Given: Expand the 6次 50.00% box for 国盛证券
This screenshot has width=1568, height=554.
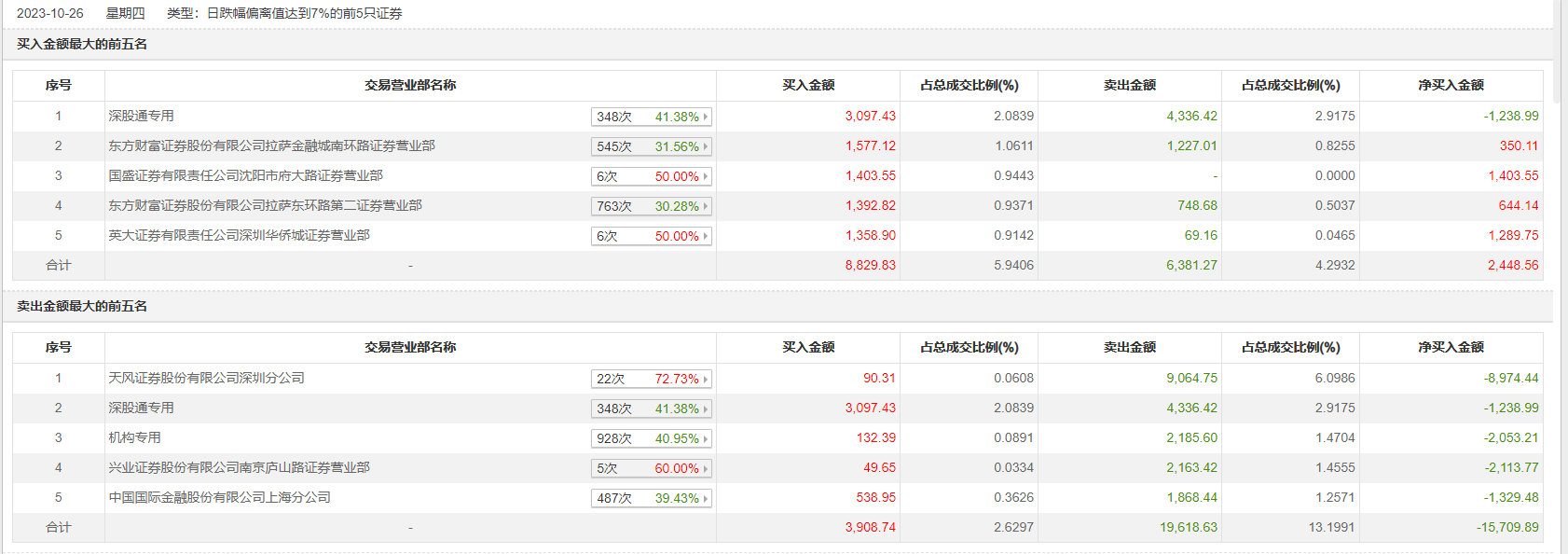Looking at the screenshot, I should 651,176.
